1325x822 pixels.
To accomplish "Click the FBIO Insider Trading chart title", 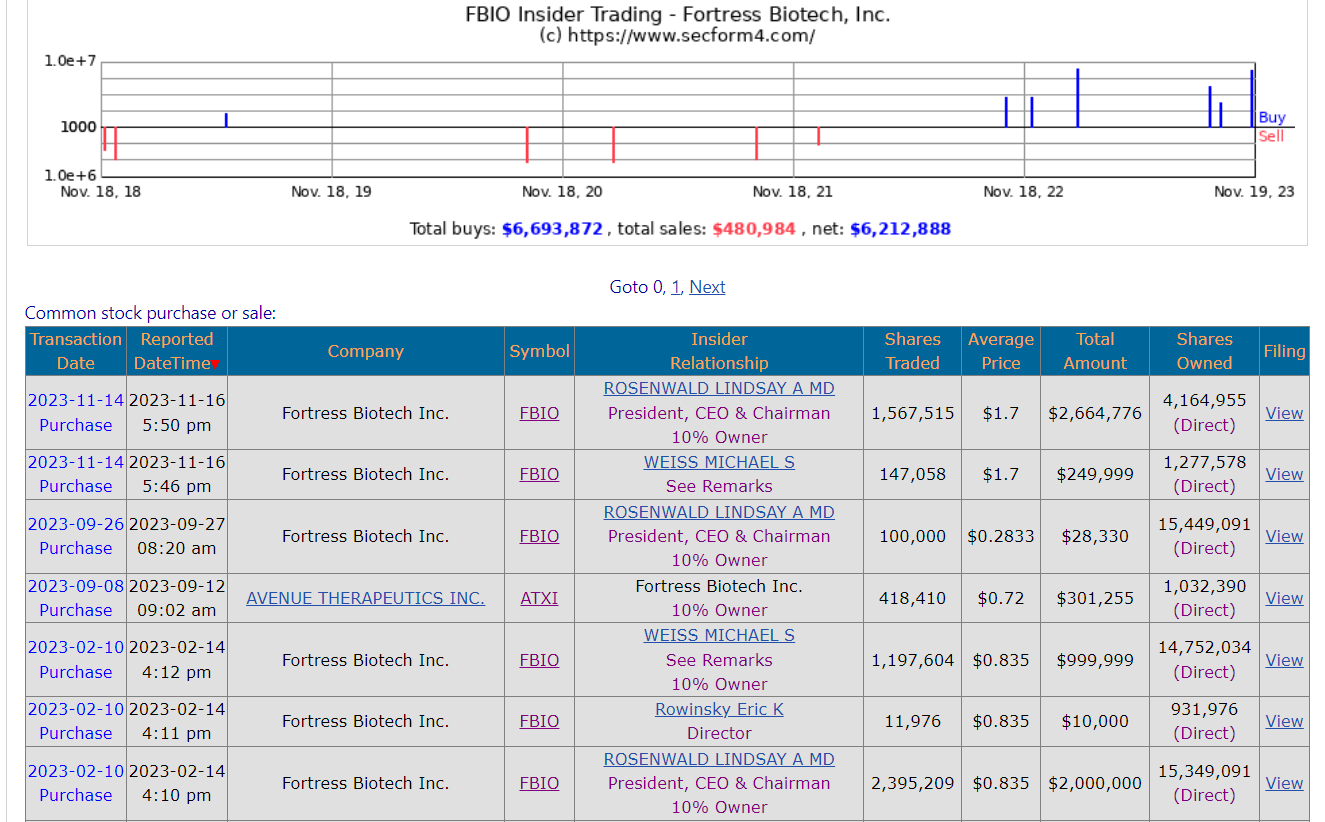I will pos(677,15).
